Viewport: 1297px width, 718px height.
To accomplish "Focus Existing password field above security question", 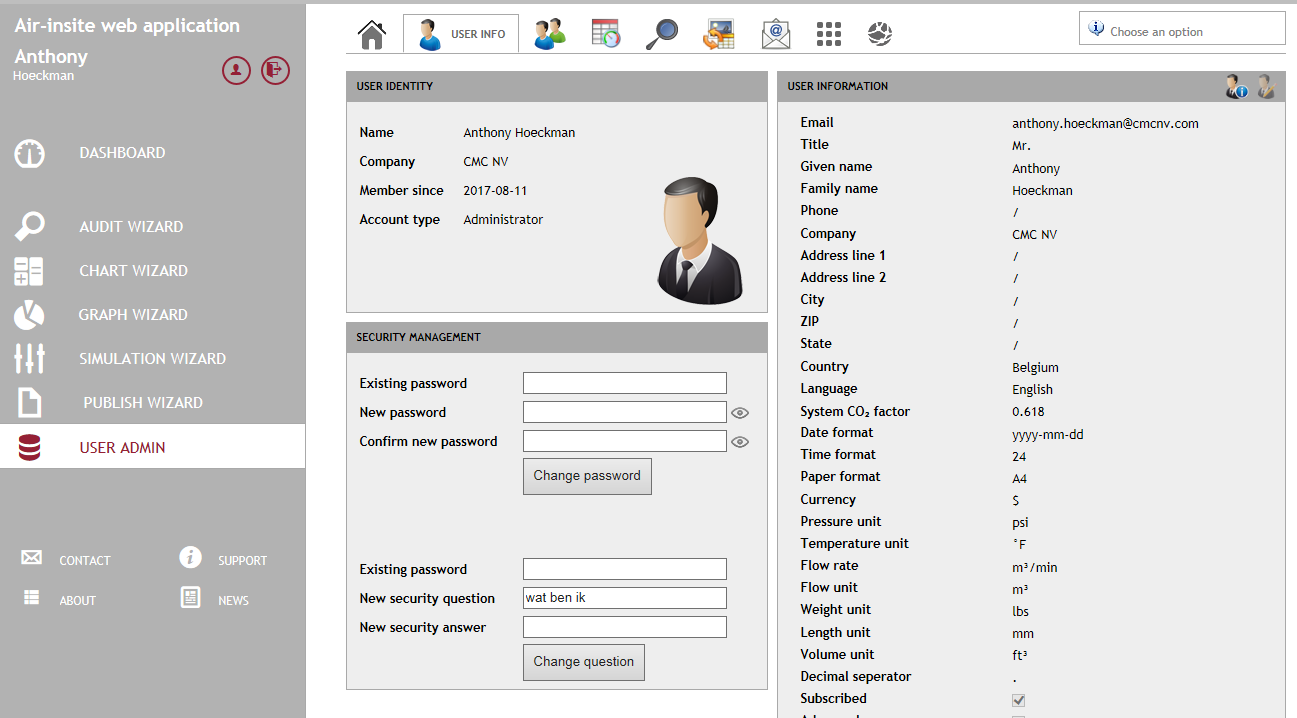I will click(625, 569).
